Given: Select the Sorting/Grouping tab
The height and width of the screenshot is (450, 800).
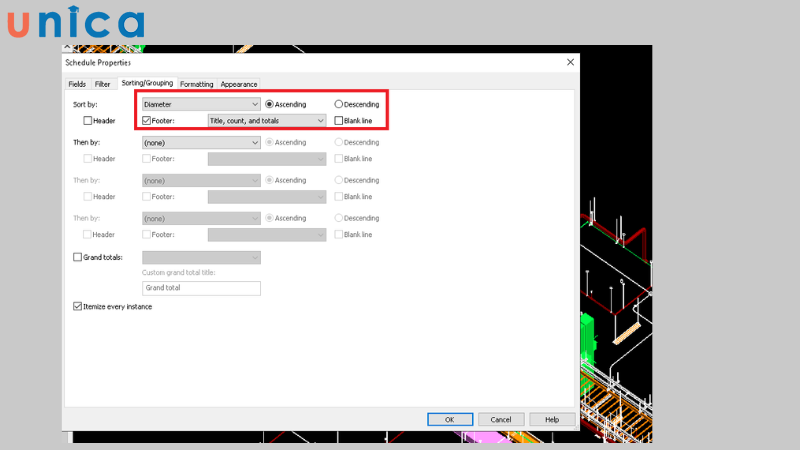Looking at the screenshot, I should click(x=147, y=83).
